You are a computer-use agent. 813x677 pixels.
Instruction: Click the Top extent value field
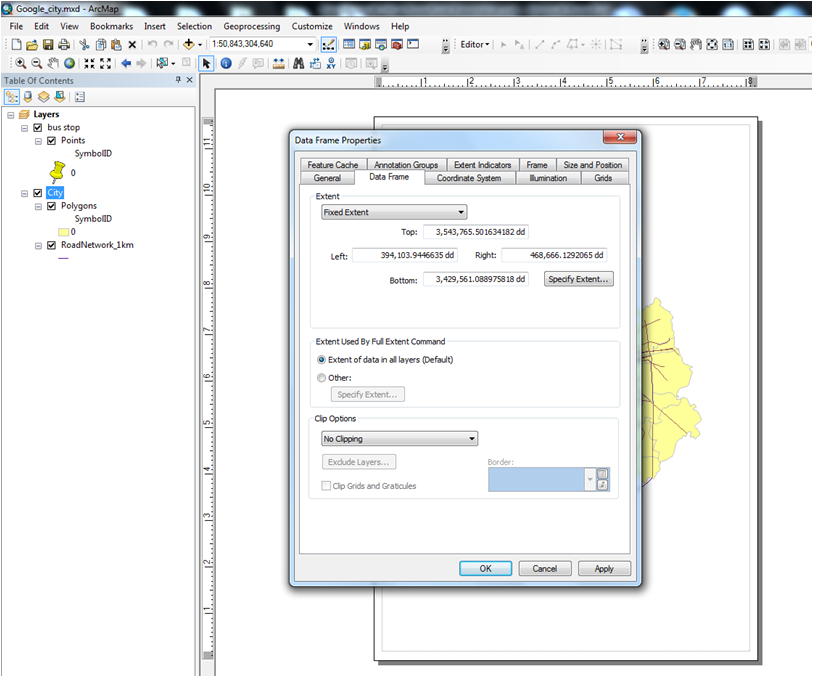click(x=475, y=232)
